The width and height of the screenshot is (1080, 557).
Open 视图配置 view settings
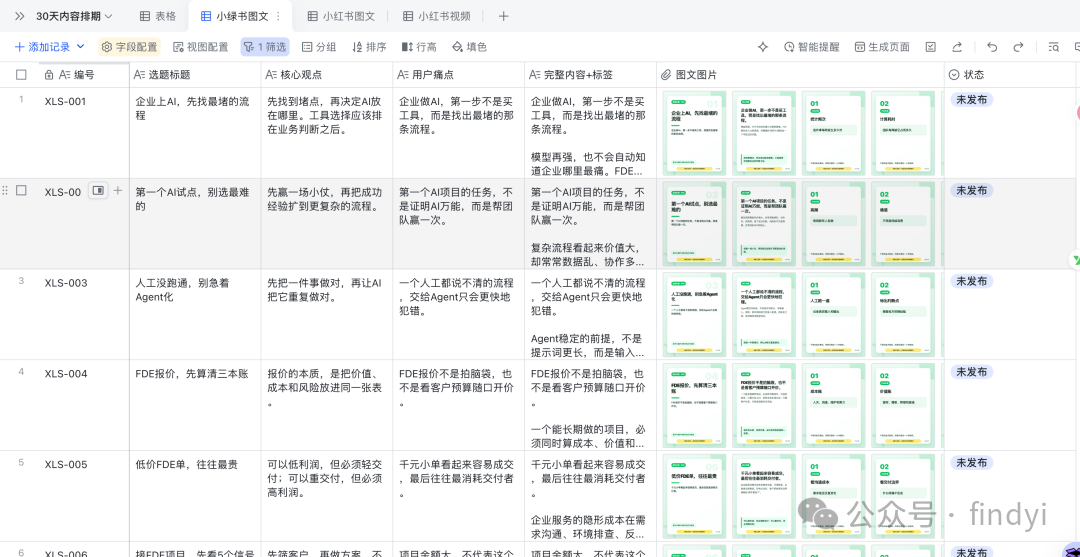click(200, 47)
